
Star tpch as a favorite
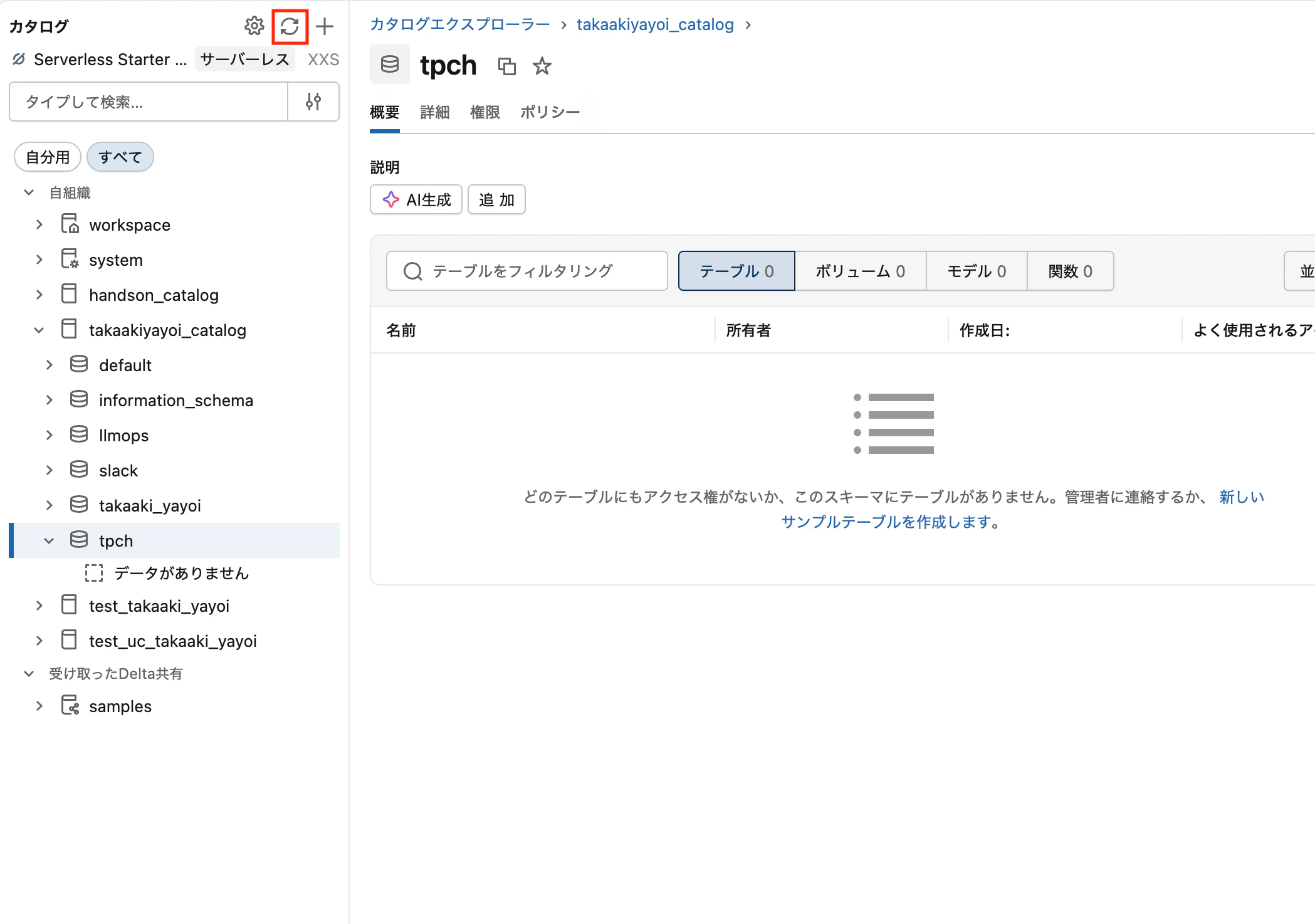click(x=542, y=66)
